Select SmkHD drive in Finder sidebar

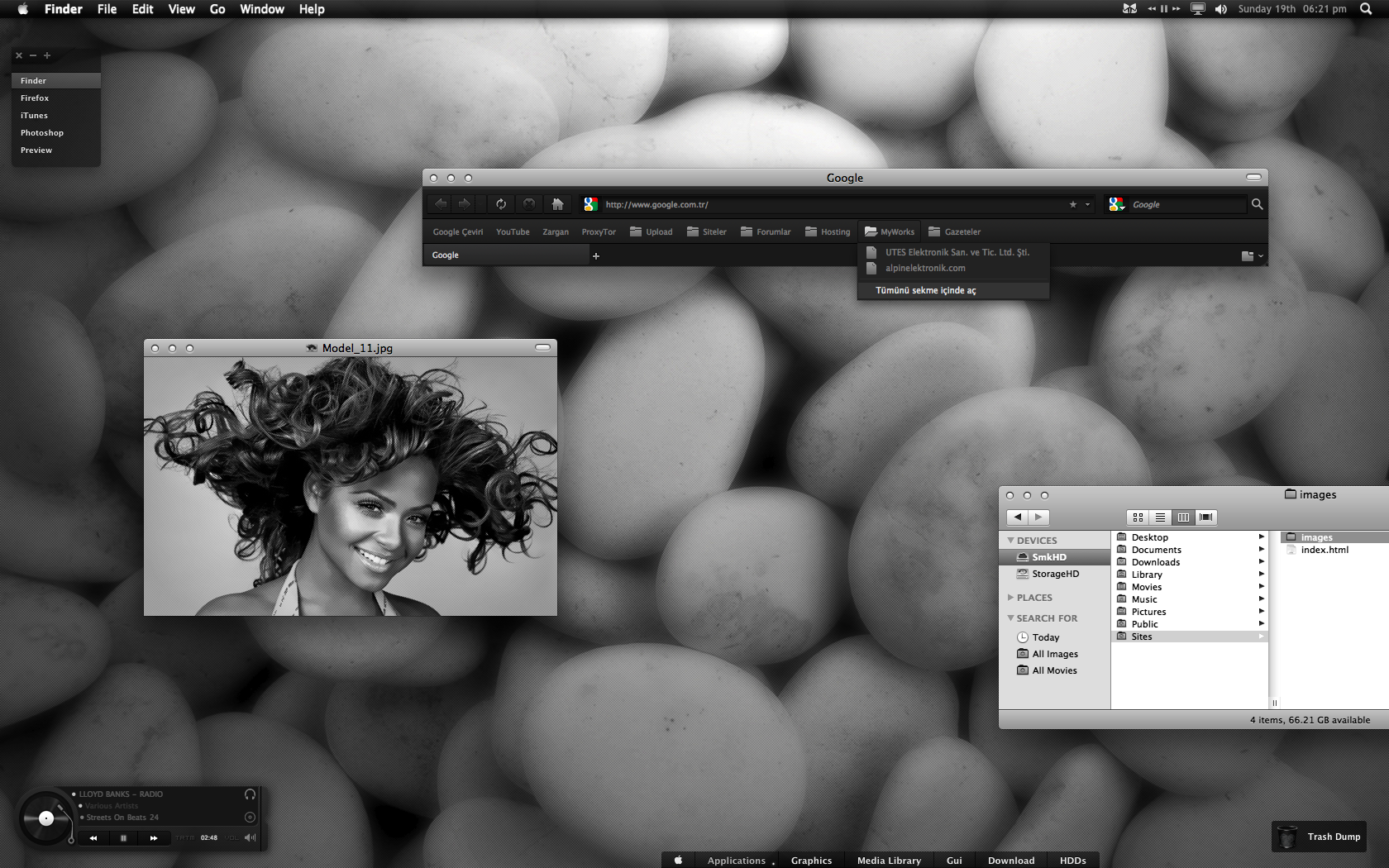coord(1054,557)
